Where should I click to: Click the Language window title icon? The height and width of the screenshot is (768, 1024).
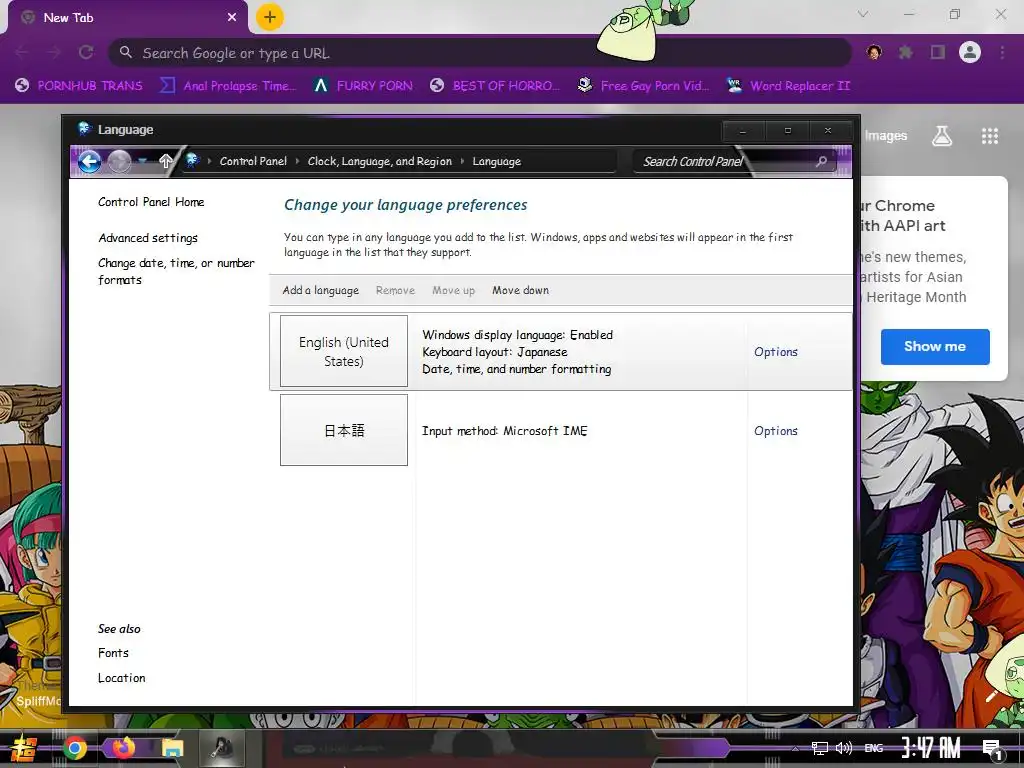pos(84,129)
